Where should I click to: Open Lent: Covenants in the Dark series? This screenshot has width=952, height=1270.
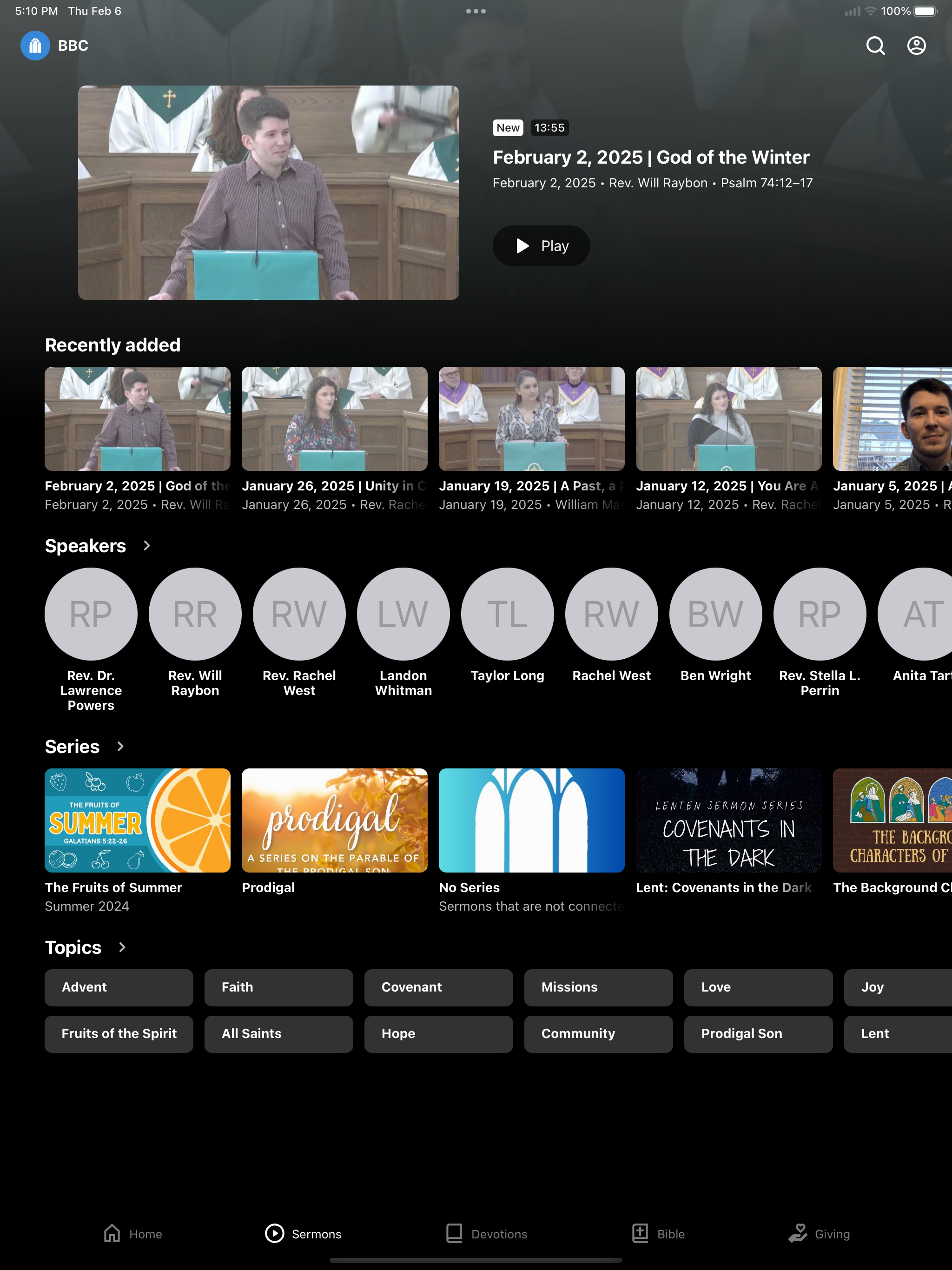728,820
